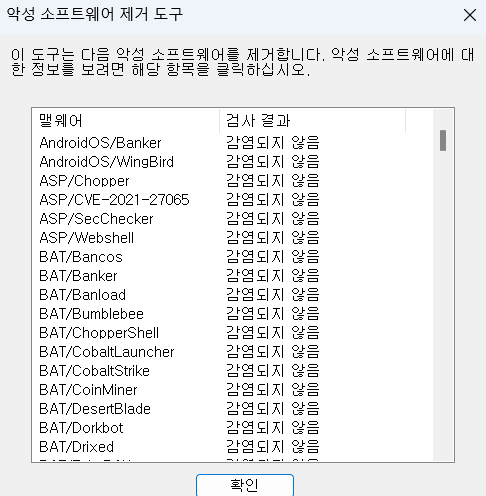Click the 감염되지 않음 result beside BAT/CoinMiner
The width and height of the screenshot is (486, 496).
coord(273,390)
